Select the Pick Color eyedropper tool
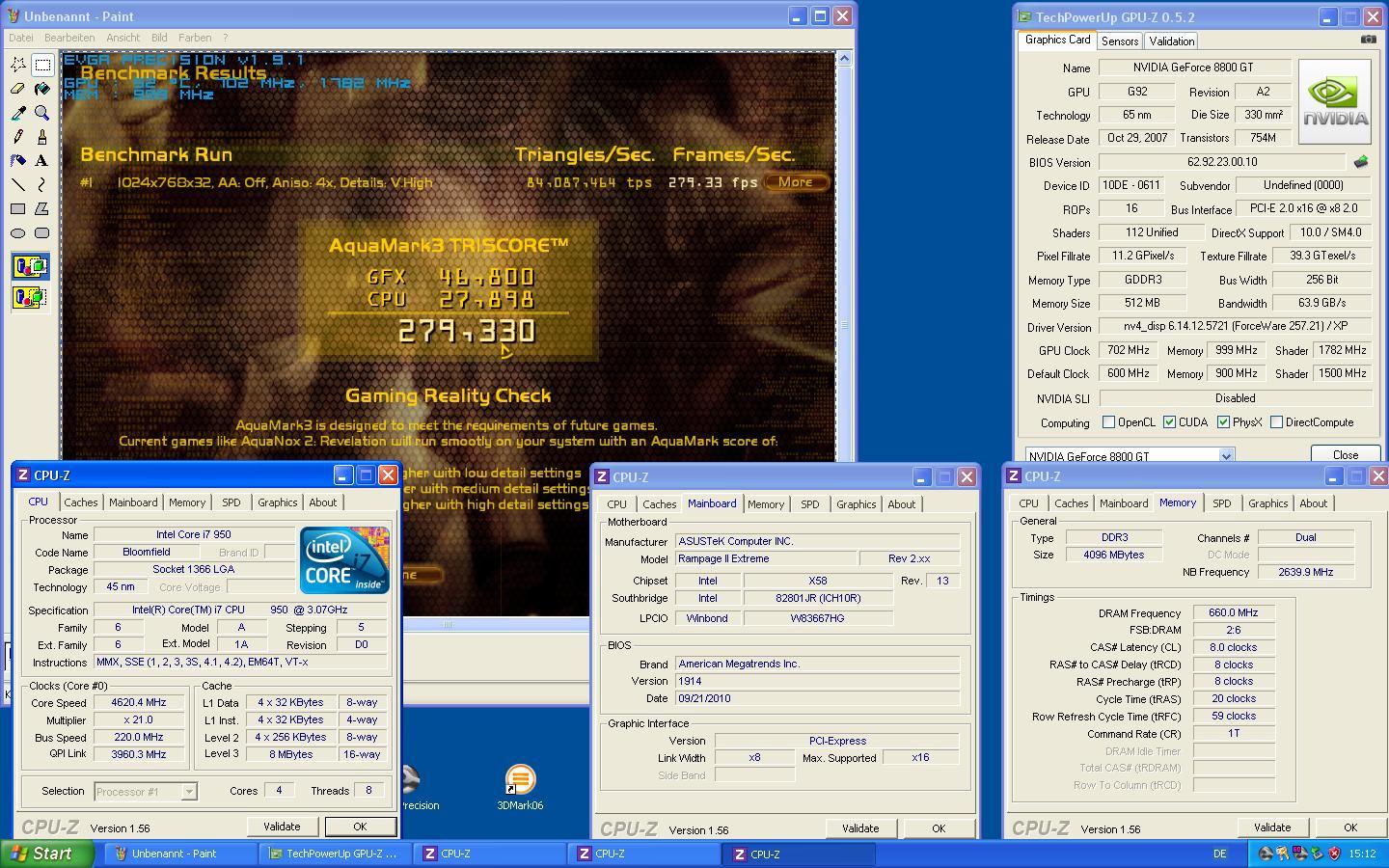Viewport: 1389px width, 868px height. [x=18, y=113]
